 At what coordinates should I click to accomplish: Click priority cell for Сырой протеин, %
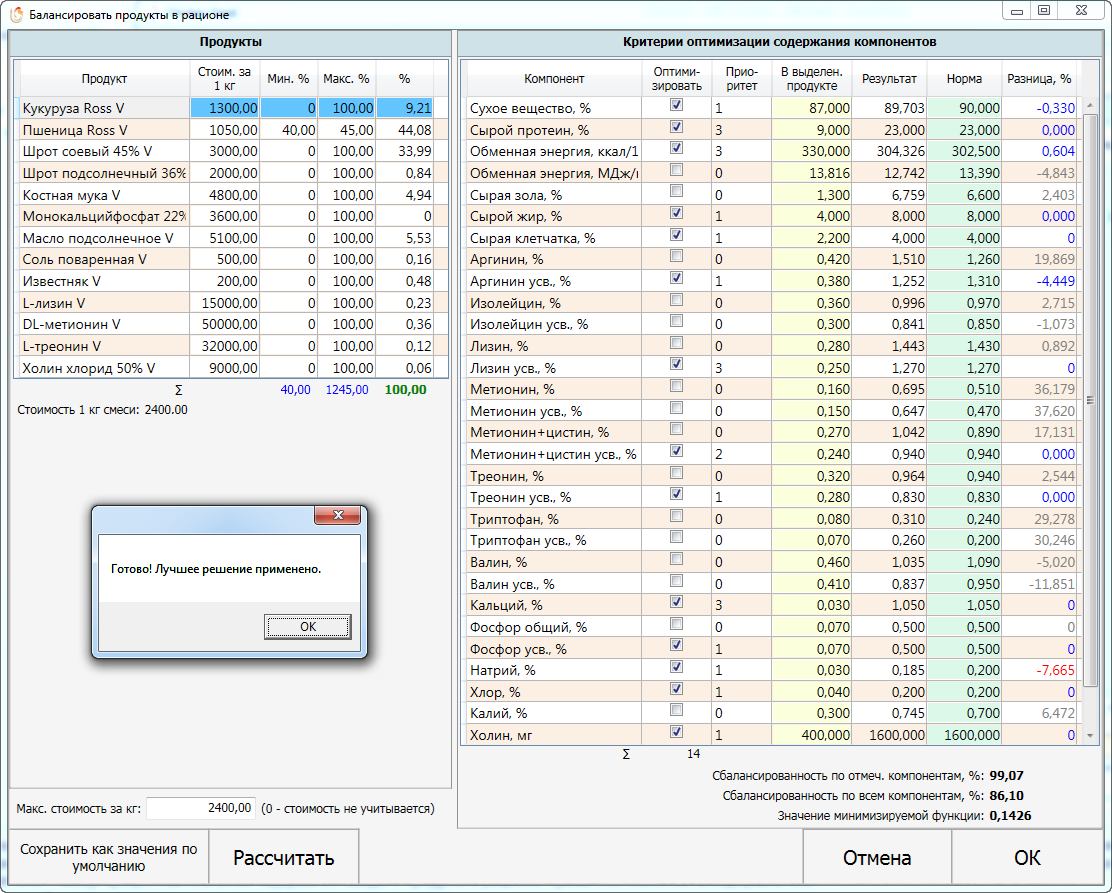742,130
